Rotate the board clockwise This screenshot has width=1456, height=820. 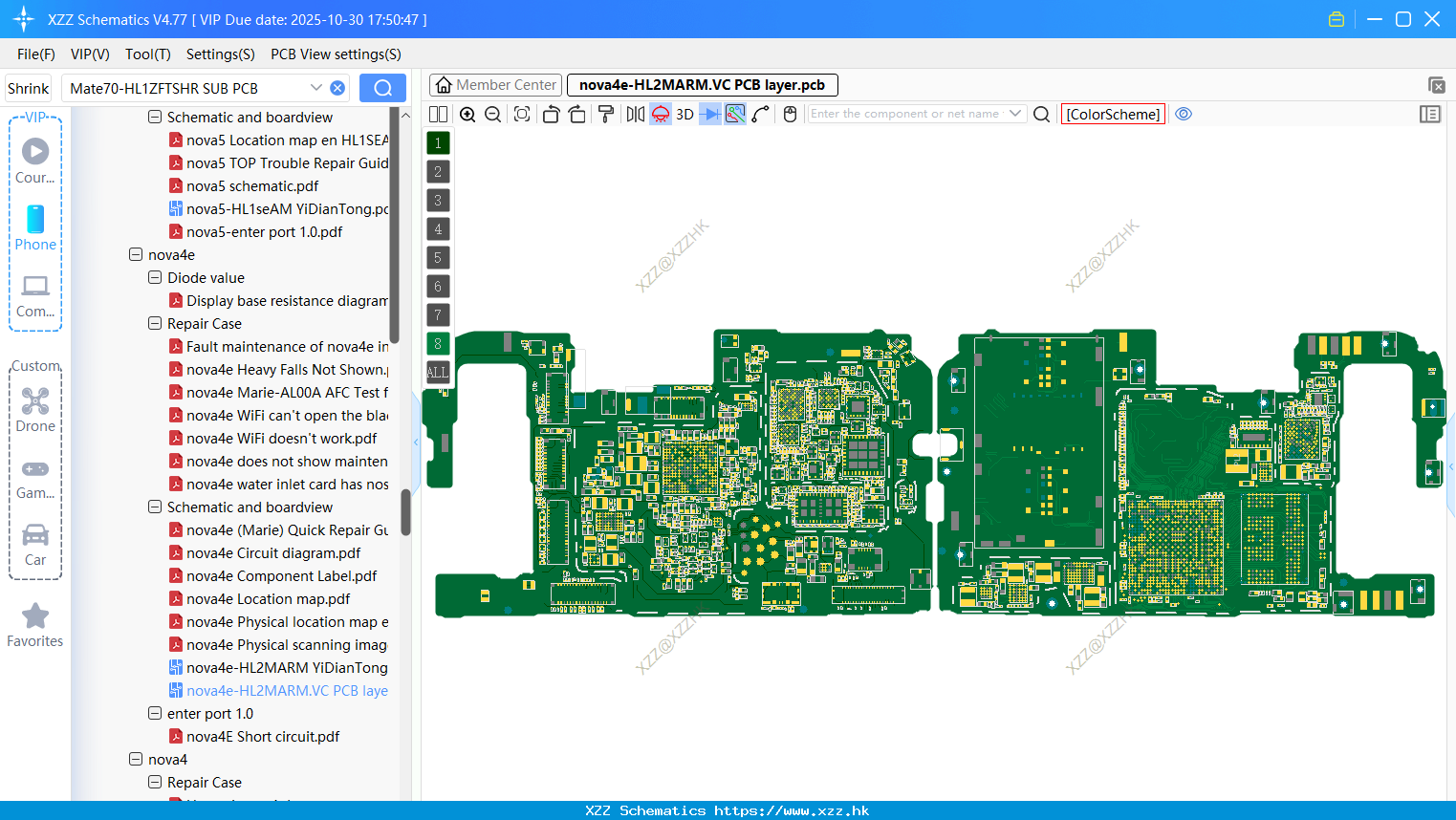[x=577, y=114]
